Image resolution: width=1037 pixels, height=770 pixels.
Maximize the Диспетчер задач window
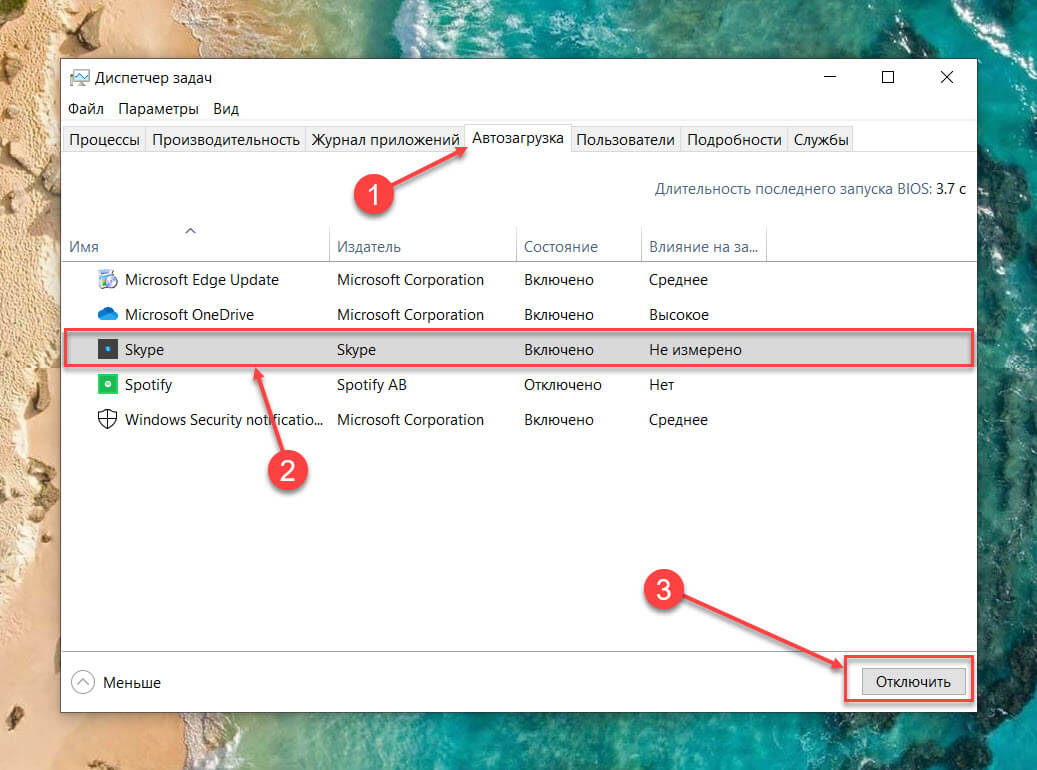tap(888, 77)
